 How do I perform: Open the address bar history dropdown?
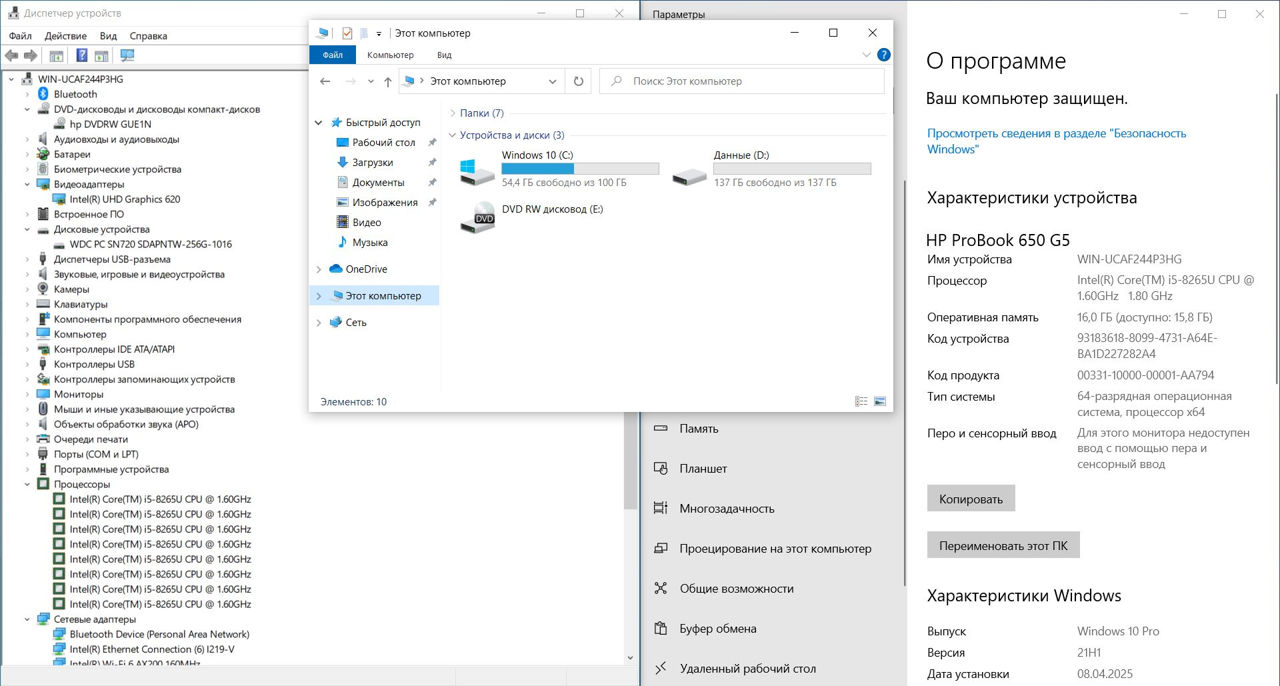click(553, 81)
